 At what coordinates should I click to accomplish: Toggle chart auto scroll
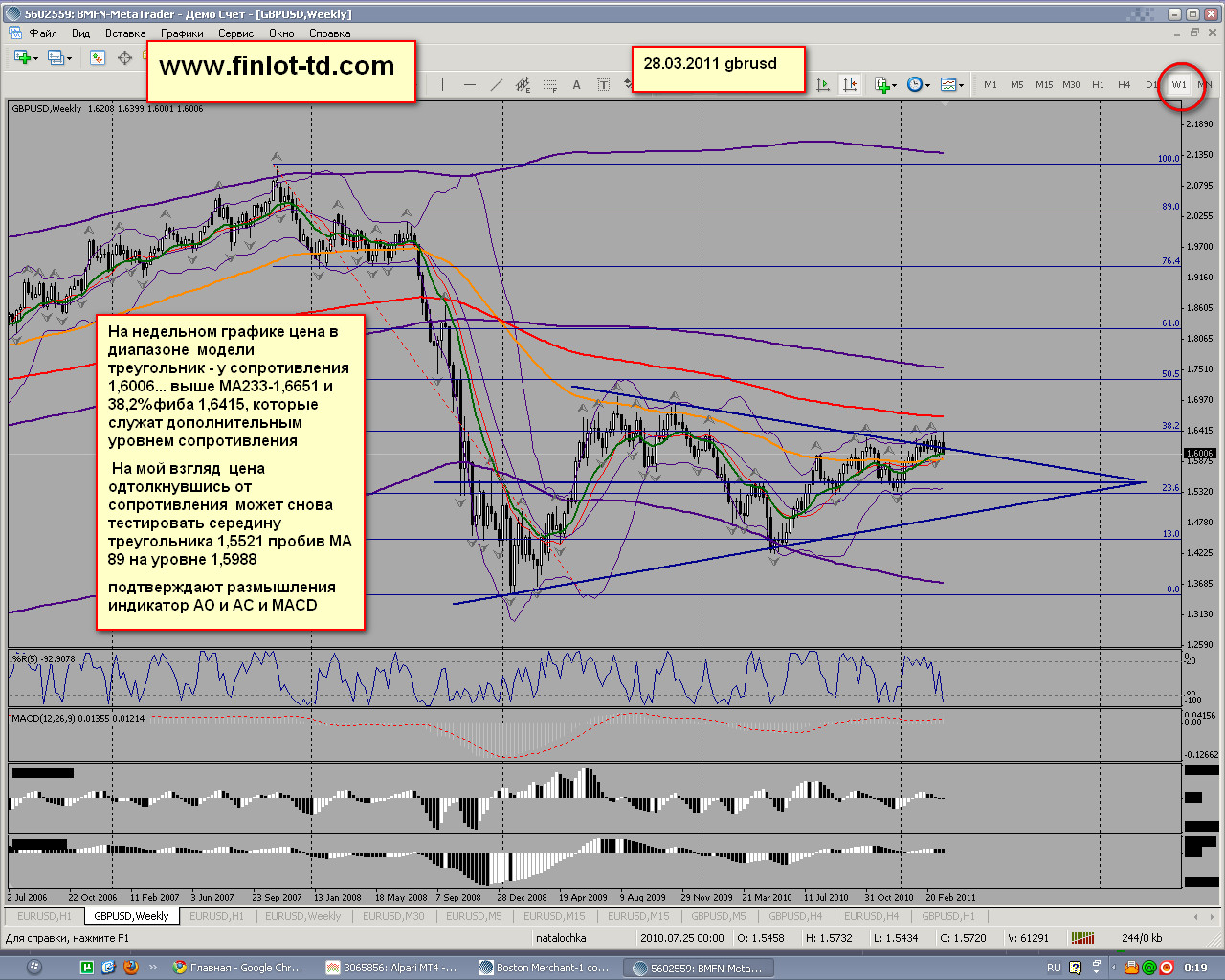823,84
